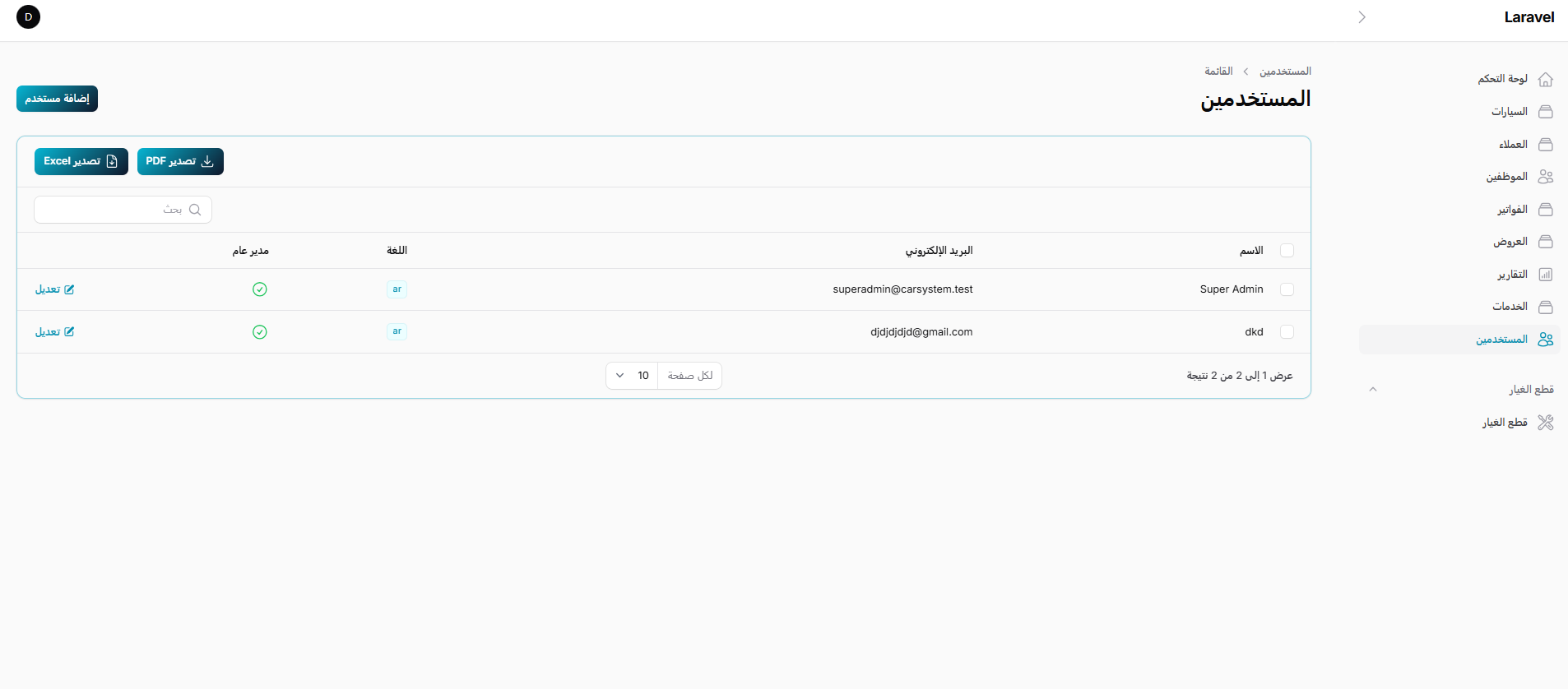Collapse the قطع الغيار sidebar group
Image resolution: width=1568 pixels, height=689 pixels.
pyautogui.click(x=1372, y=390)
